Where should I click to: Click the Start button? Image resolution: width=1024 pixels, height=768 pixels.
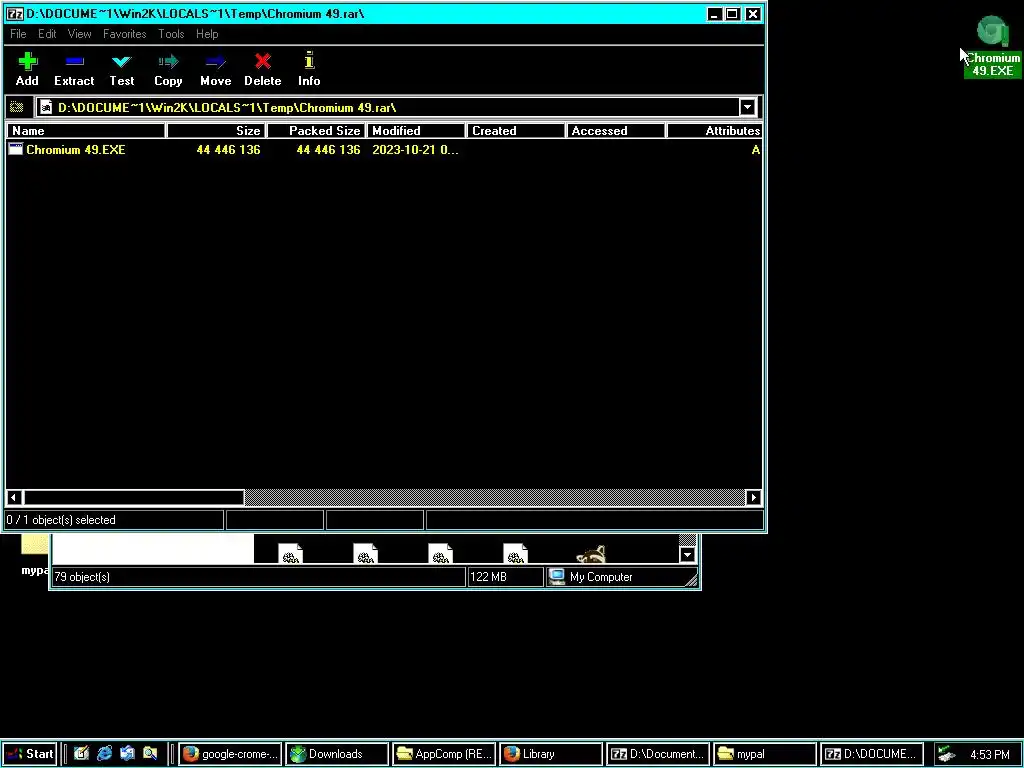coord(30,754)
